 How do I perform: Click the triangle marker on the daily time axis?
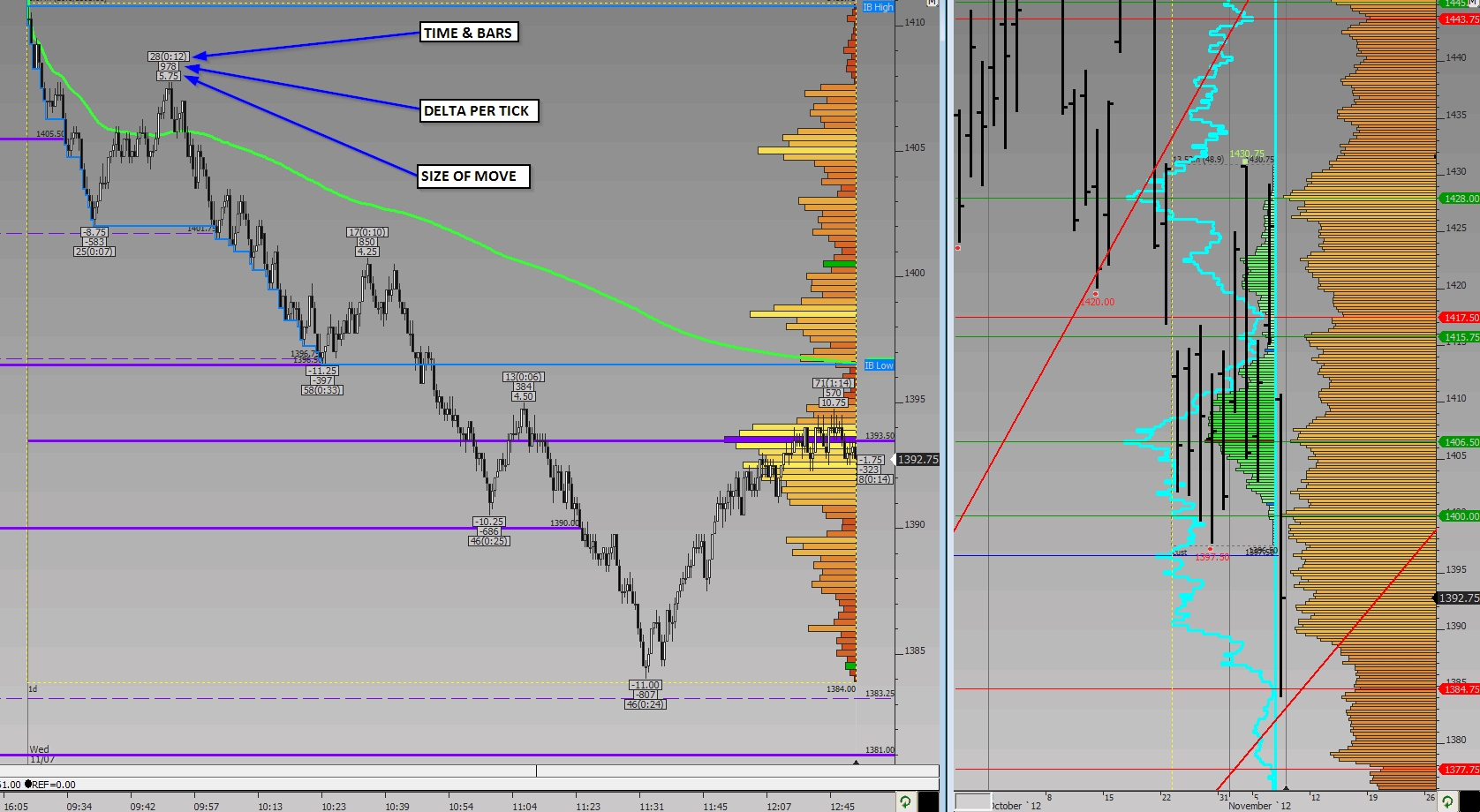pos(1286,788)
